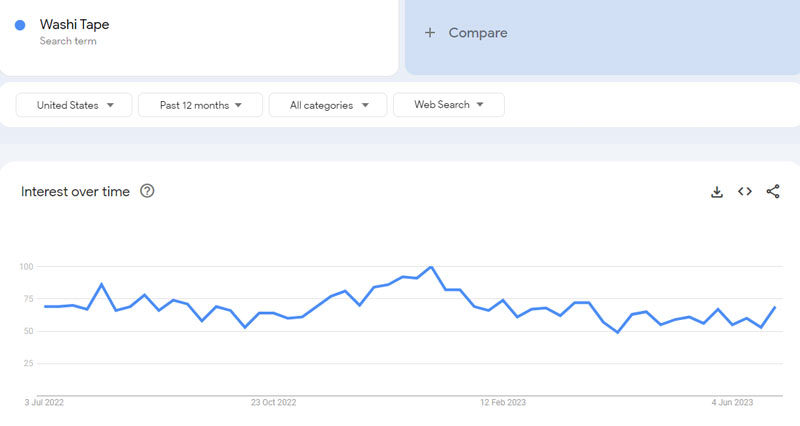Open the embed code icon
The width and height of the screenshot is (800, 426).
click(745, 192)
